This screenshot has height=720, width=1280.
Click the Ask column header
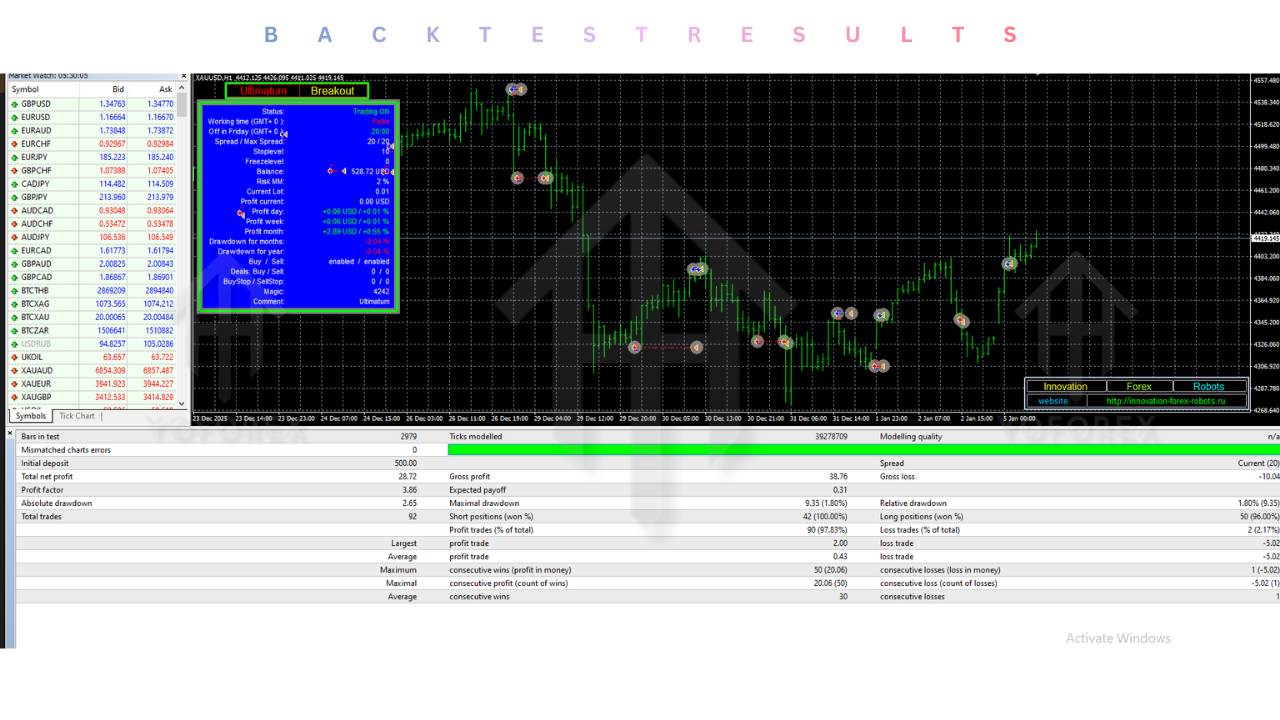coord(165,89)
